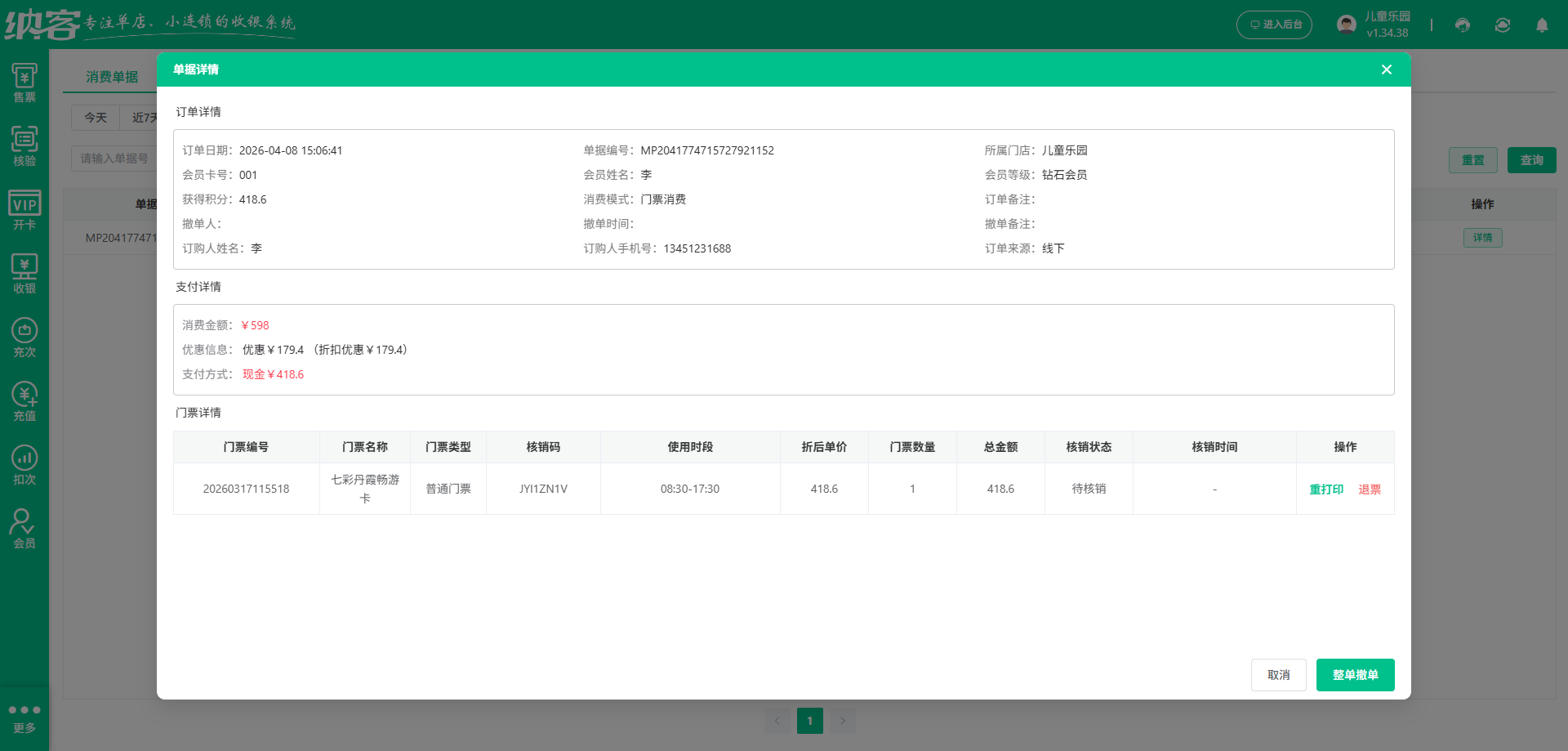Close the 单据详情 dialog

(x=1386, y=69)
